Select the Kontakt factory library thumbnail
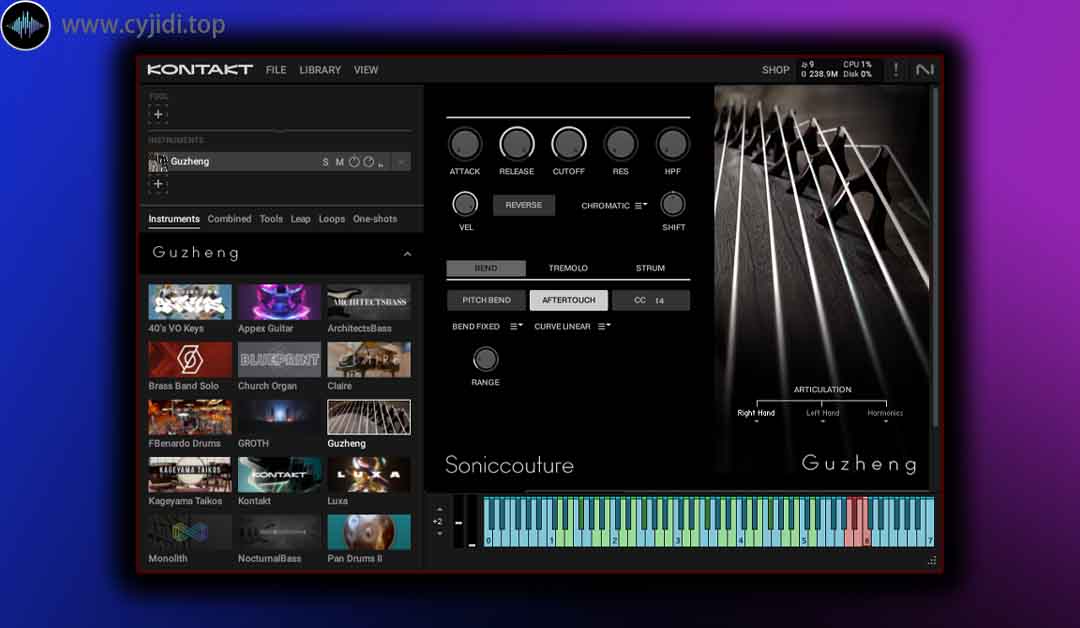Image resolution: width=1080 pixels, height=628 pixels. point(280,474)
